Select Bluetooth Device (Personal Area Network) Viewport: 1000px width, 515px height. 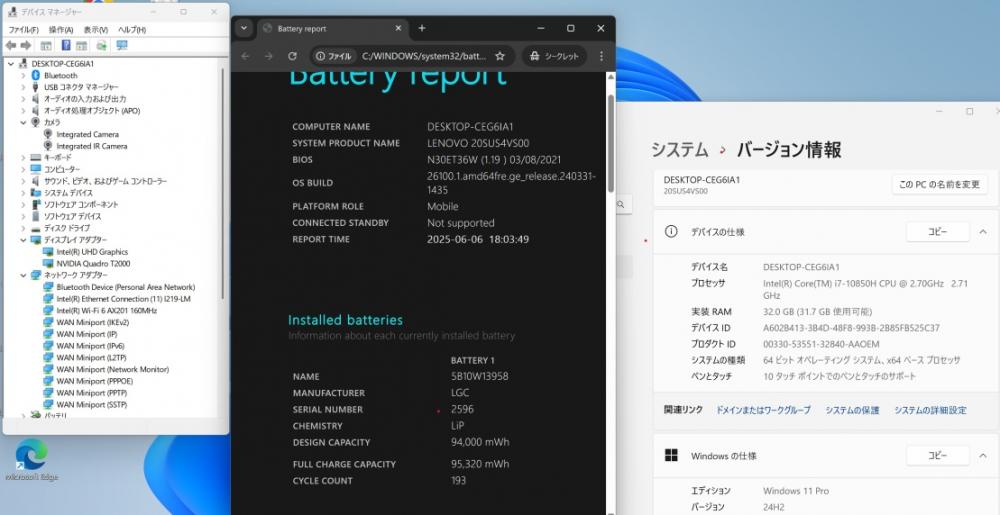pos(126,287)
